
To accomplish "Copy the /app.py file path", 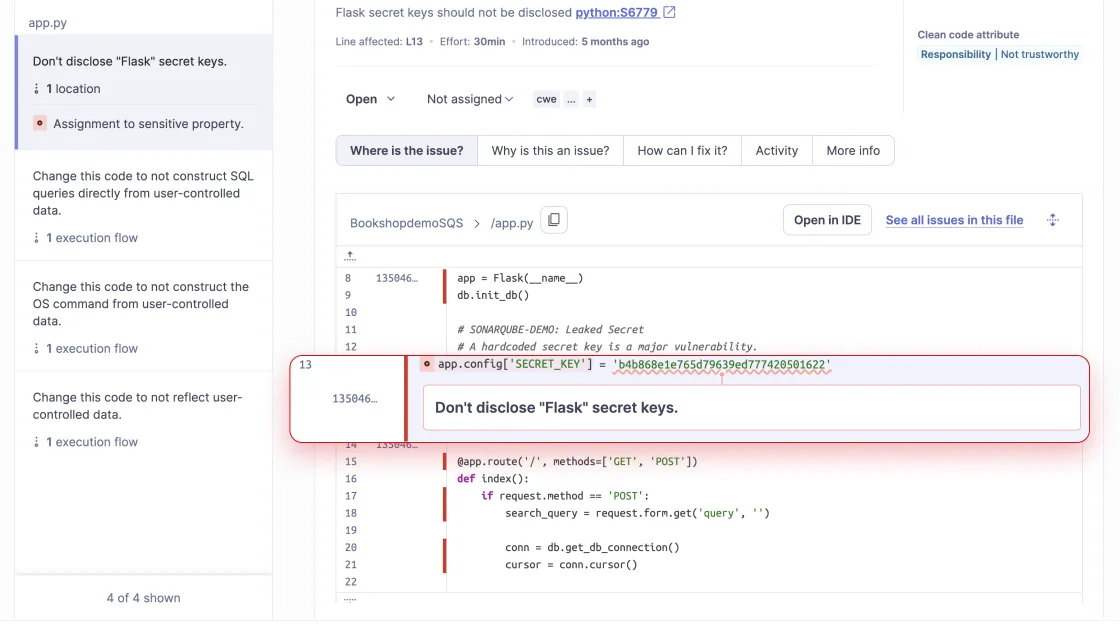I will coord(554,220).
